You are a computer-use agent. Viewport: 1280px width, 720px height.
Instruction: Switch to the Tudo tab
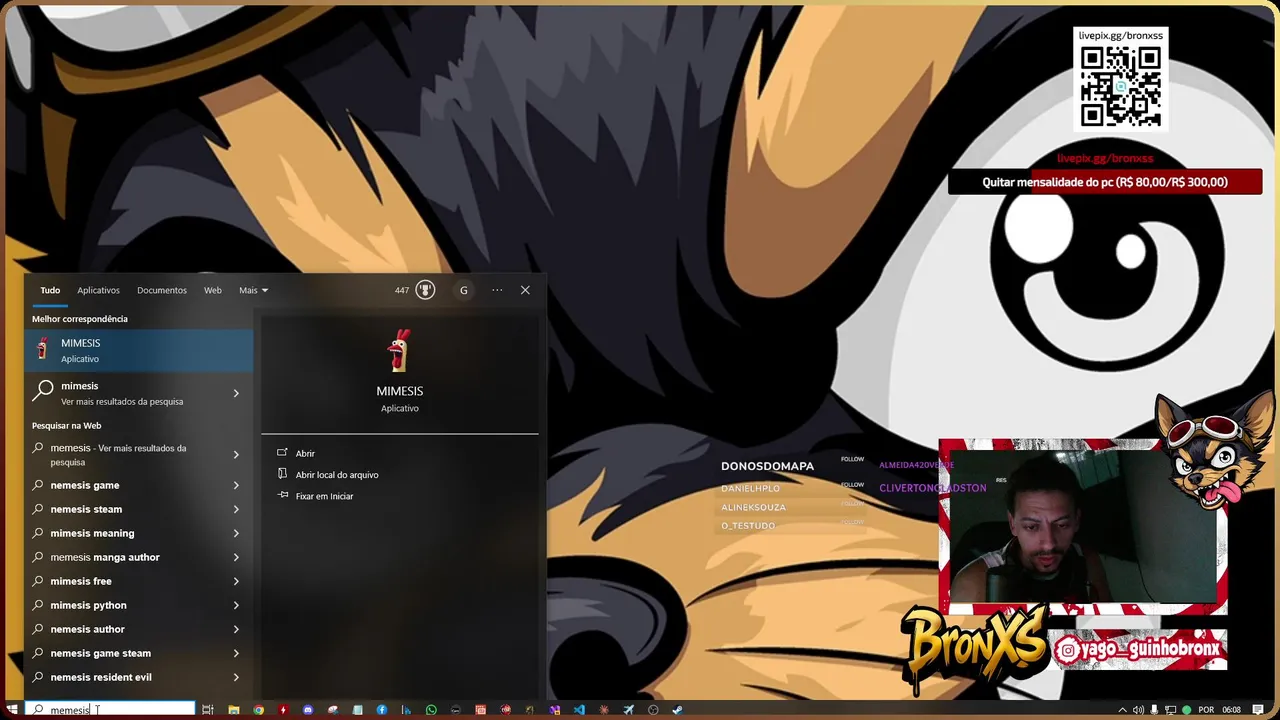pyautogui.click(x=50, y=290)
